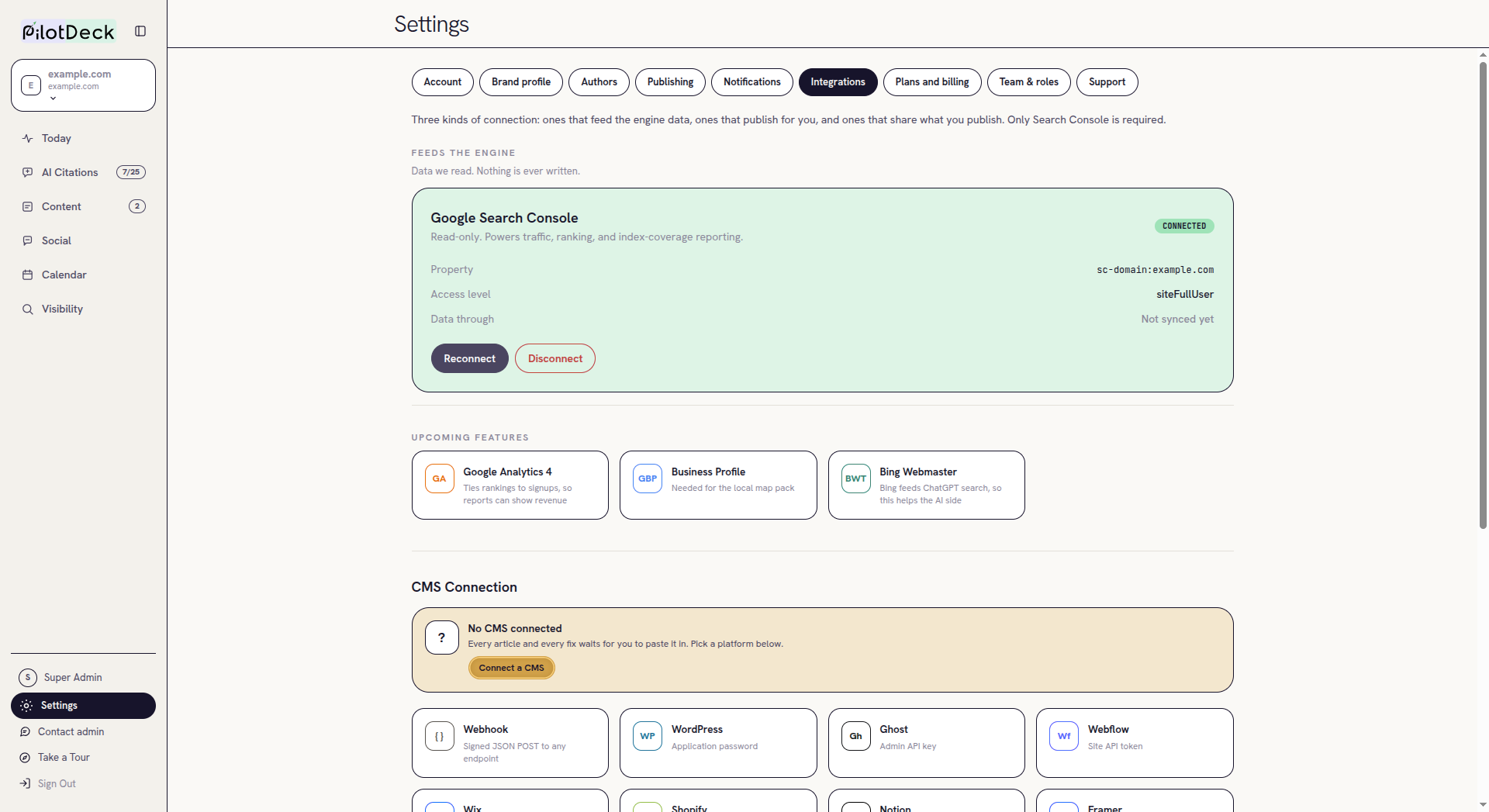This screenshot has width=1489, height=812.
Task: Click the Calendar icon in the sidebar
Action: tap(28, 275)
